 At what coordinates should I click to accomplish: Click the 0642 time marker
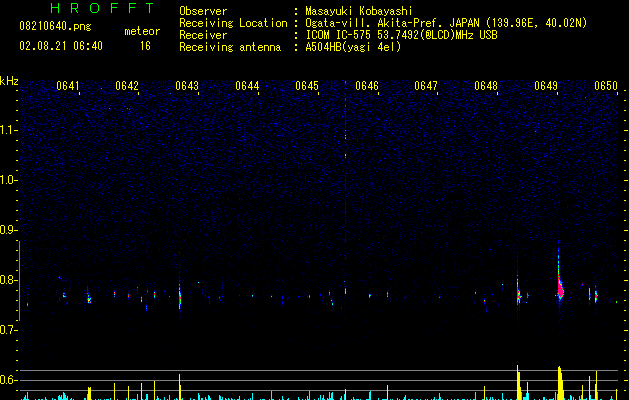tap(127, 86)
